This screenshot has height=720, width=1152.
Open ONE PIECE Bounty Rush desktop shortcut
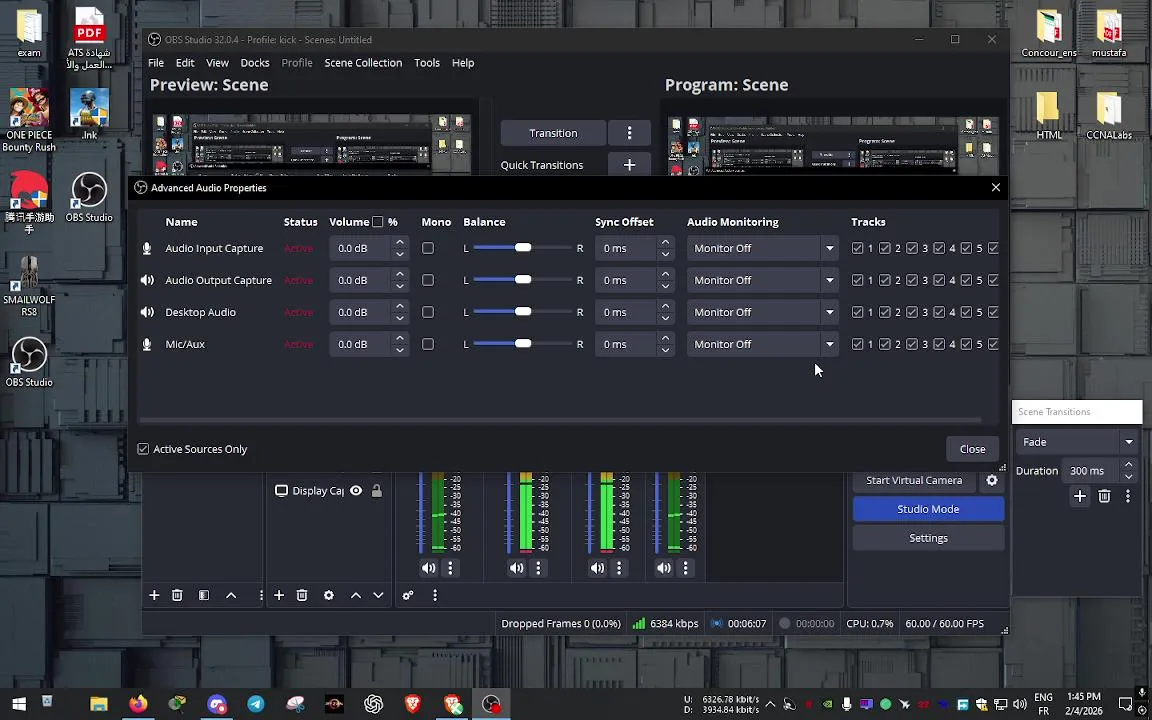[x=29, y=120]
